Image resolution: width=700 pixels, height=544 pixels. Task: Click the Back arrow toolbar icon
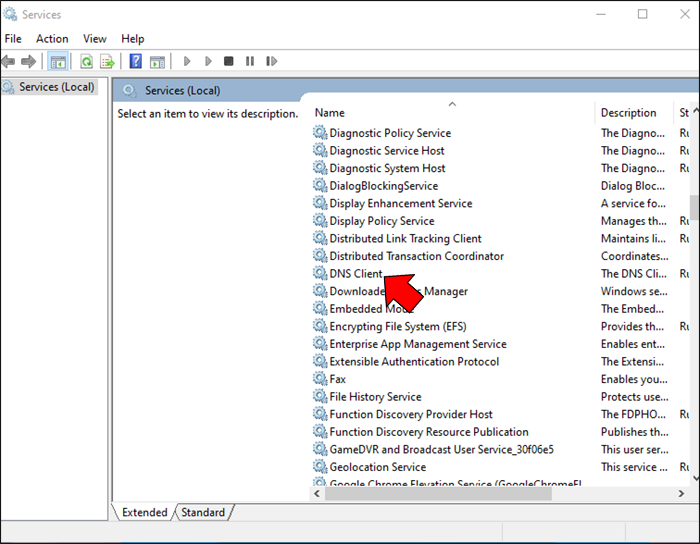[8, 61]
